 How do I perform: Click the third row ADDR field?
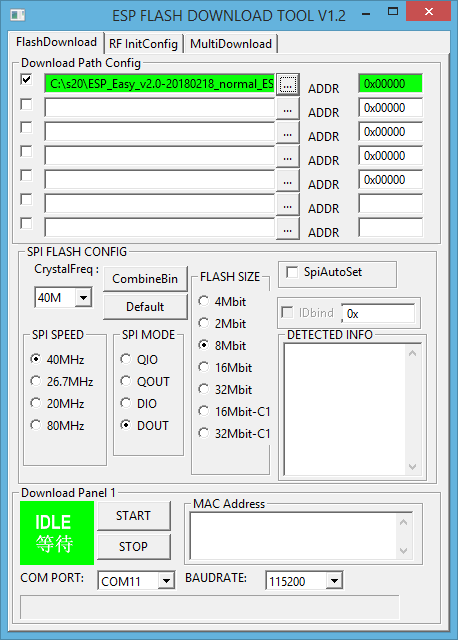390,132
